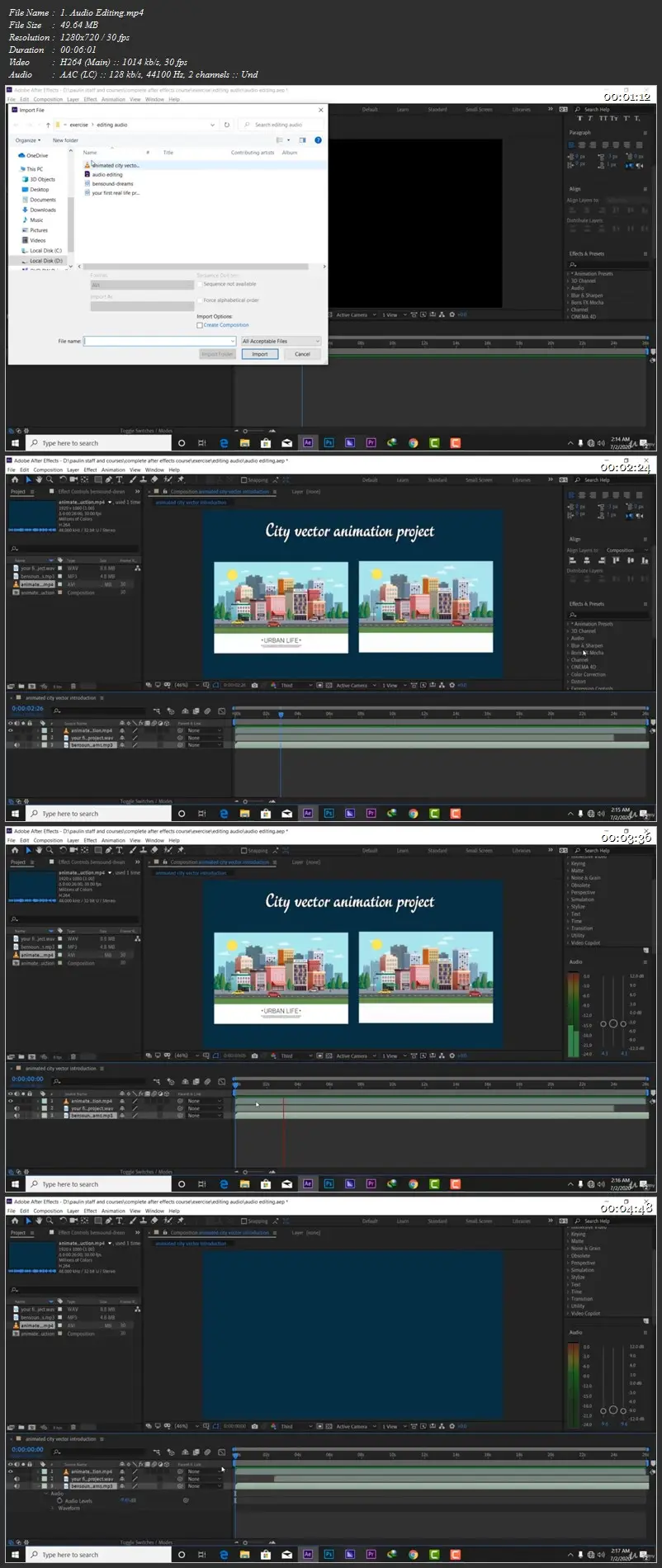In the 00:03:36 frame, open the Edge taskbar icon

(x=224, y=1184)
